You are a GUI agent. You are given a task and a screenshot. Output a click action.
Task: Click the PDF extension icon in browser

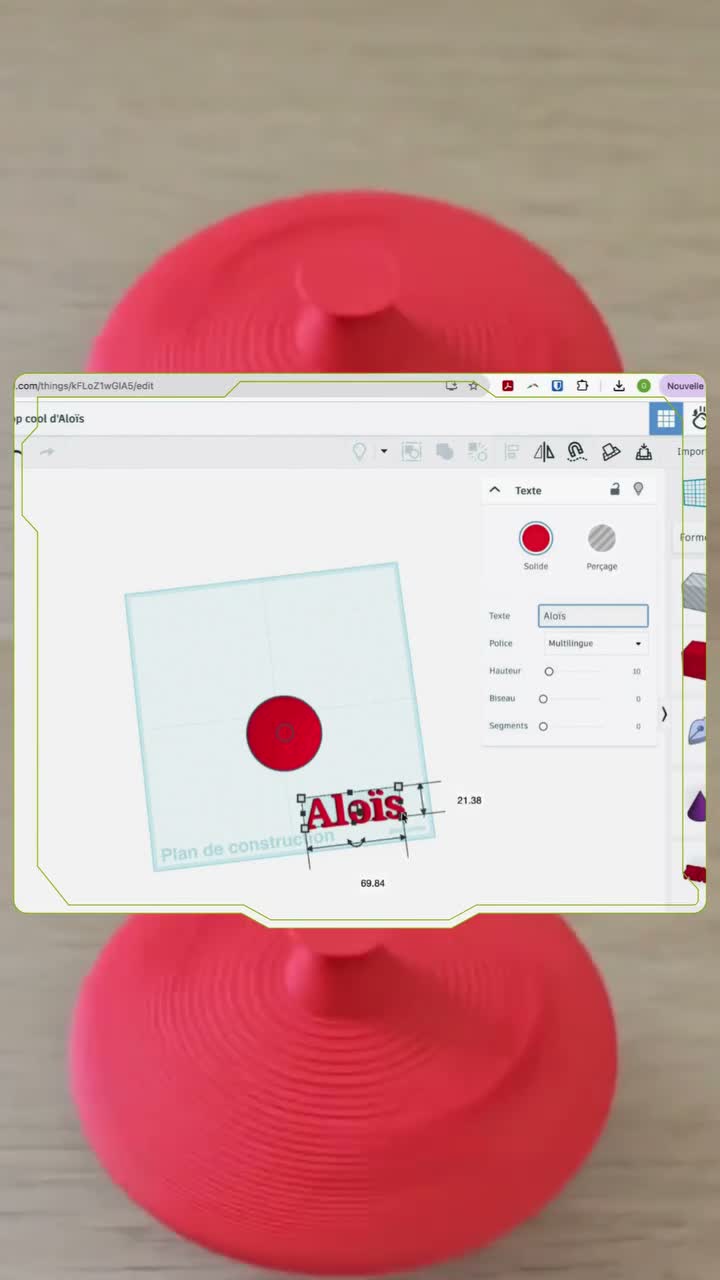click(x=508, y=386)
